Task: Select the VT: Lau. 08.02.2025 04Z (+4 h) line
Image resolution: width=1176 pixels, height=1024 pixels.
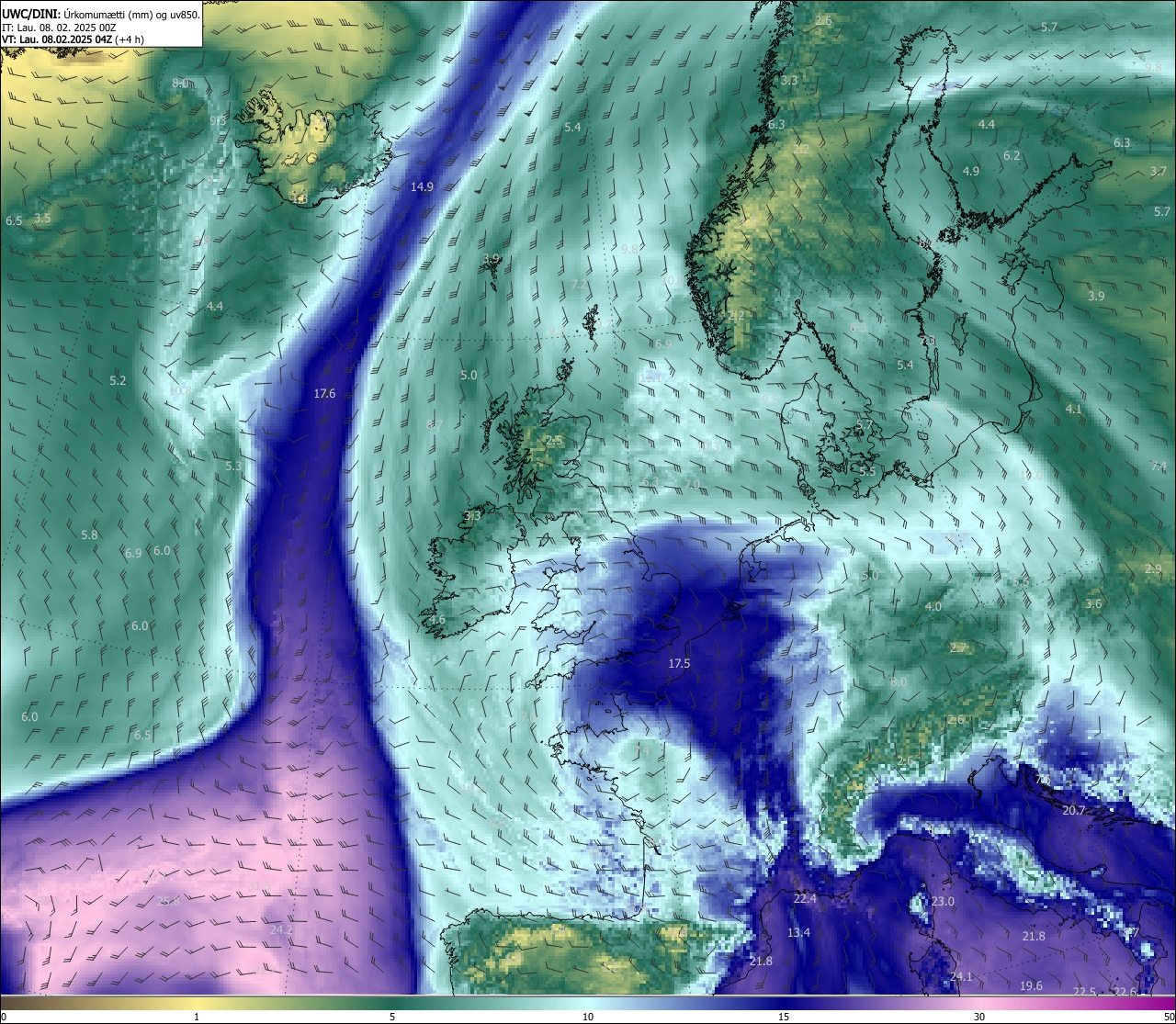Action: (x=73, y=39)
